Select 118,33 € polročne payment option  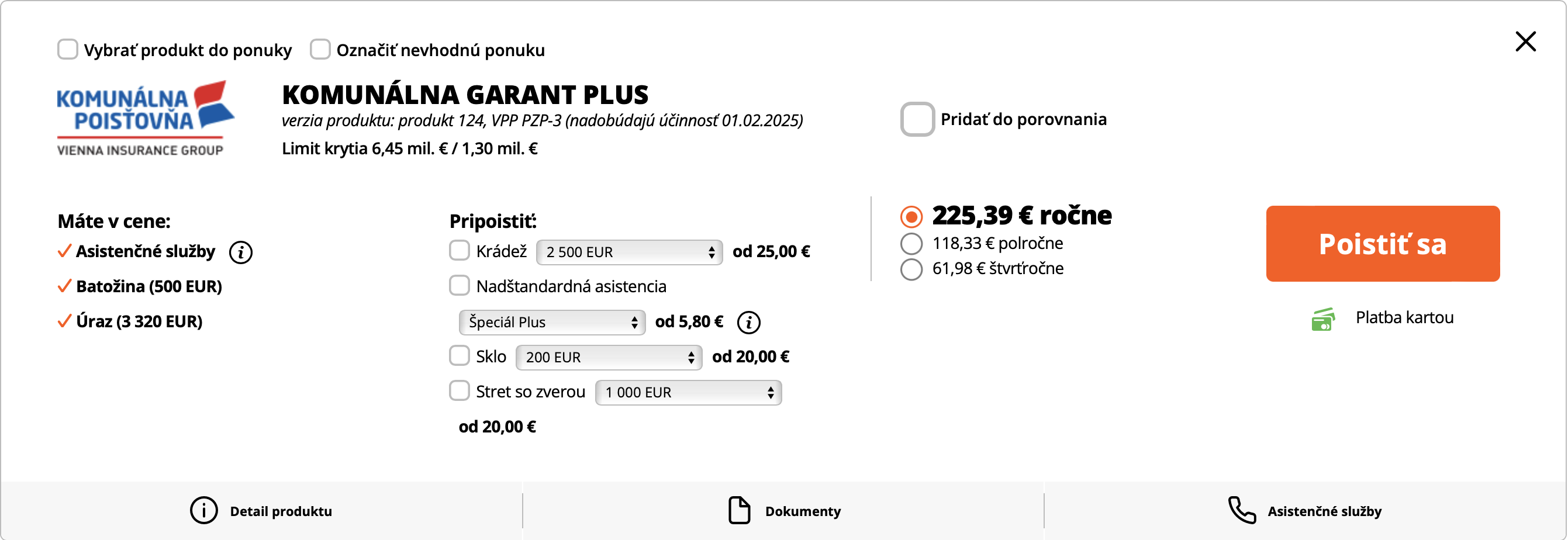[911, 244]
